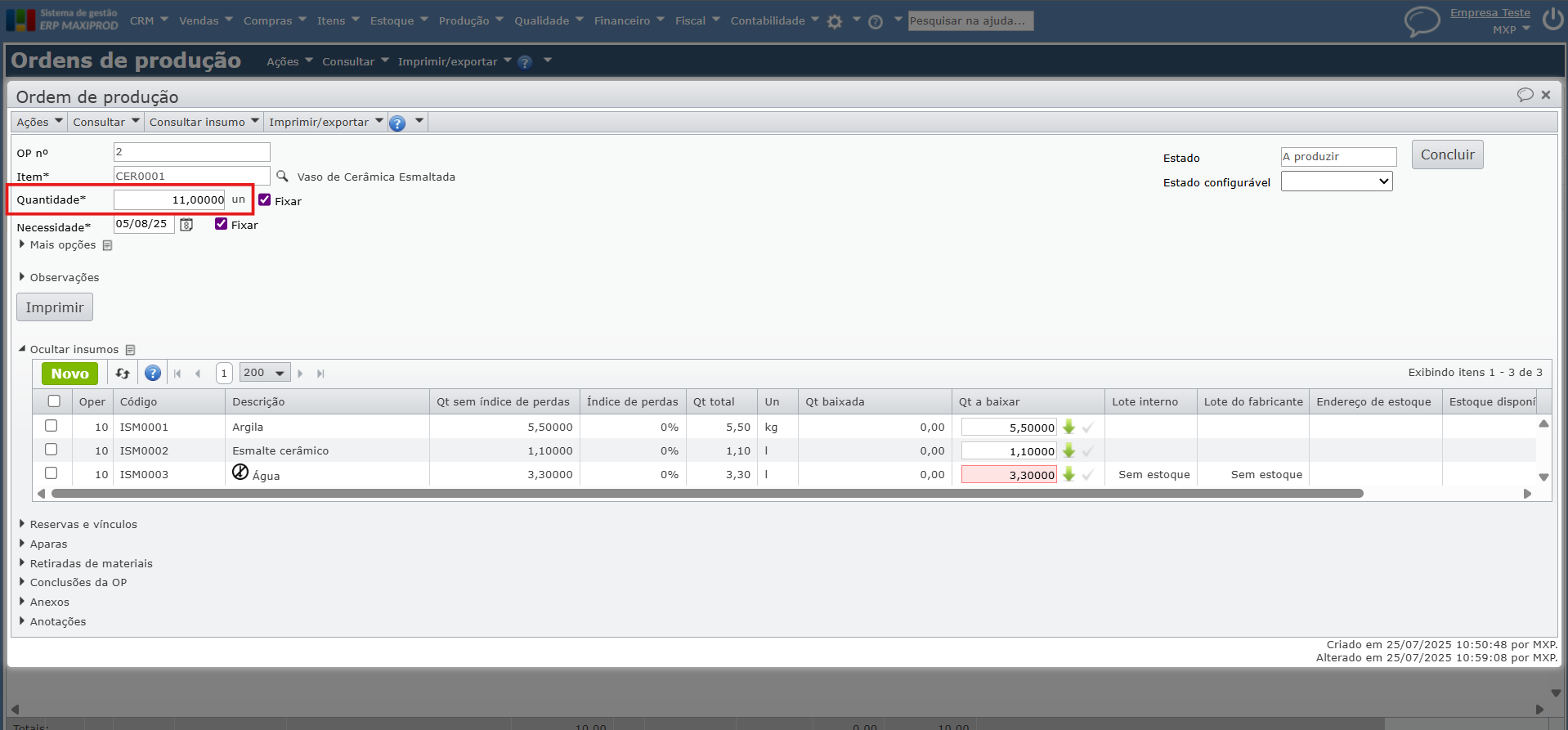Expand Conclusões da OP section
This screenshot has height=730, width=1568.
pos(73,583)
